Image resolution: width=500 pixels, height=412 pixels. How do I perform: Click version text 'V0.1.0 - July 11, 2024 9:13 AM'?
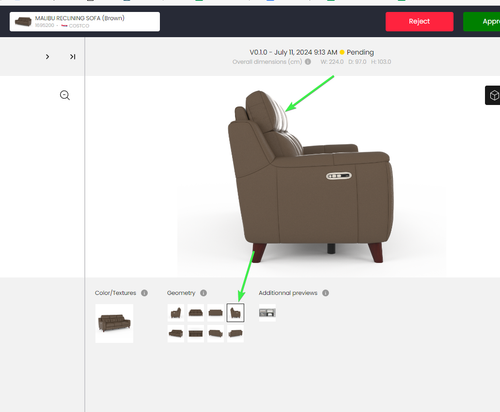[x=293, y=52]
